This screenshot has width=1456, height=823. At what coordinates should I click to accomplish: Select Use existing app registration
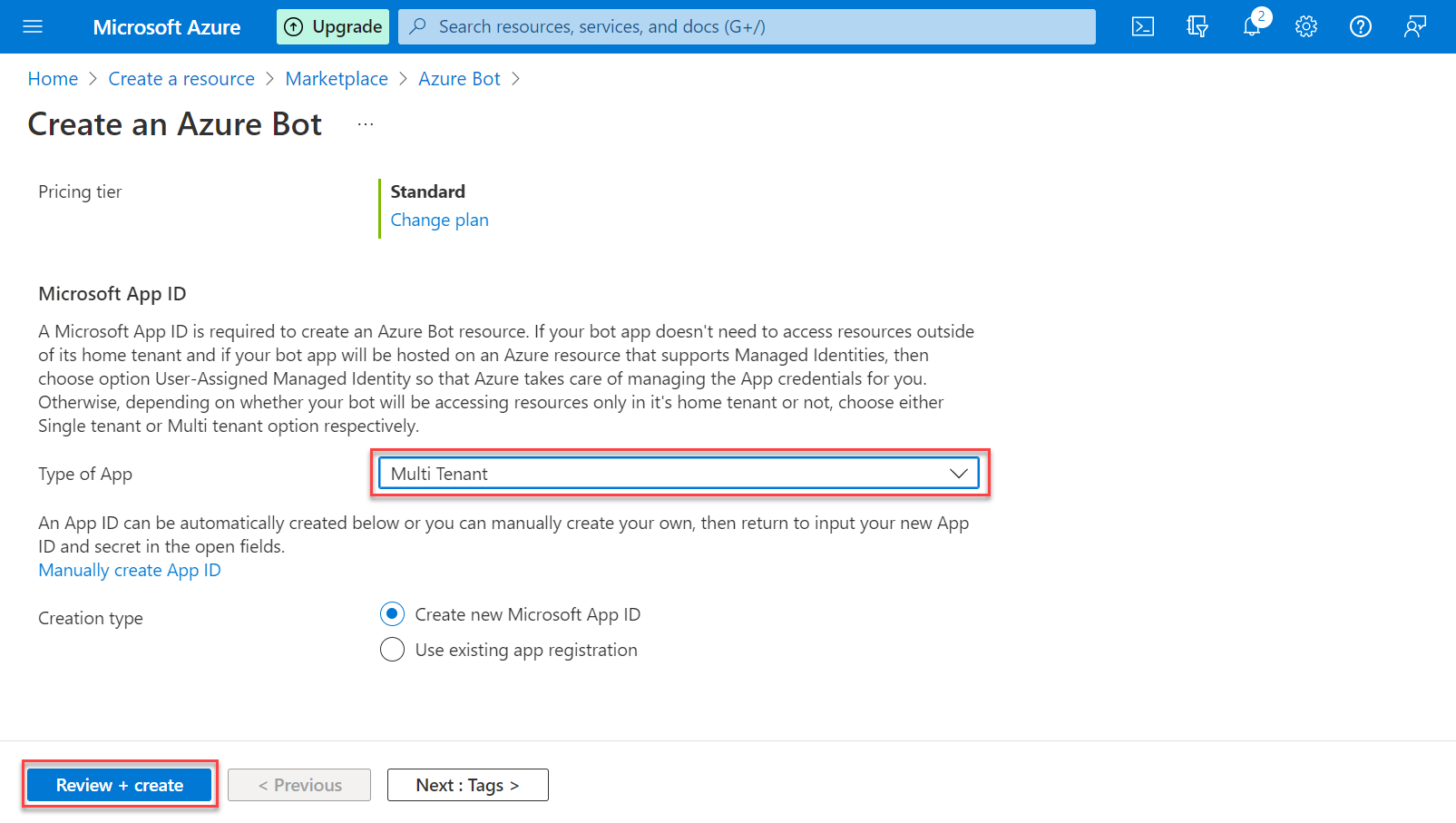(x=392, y=650)
